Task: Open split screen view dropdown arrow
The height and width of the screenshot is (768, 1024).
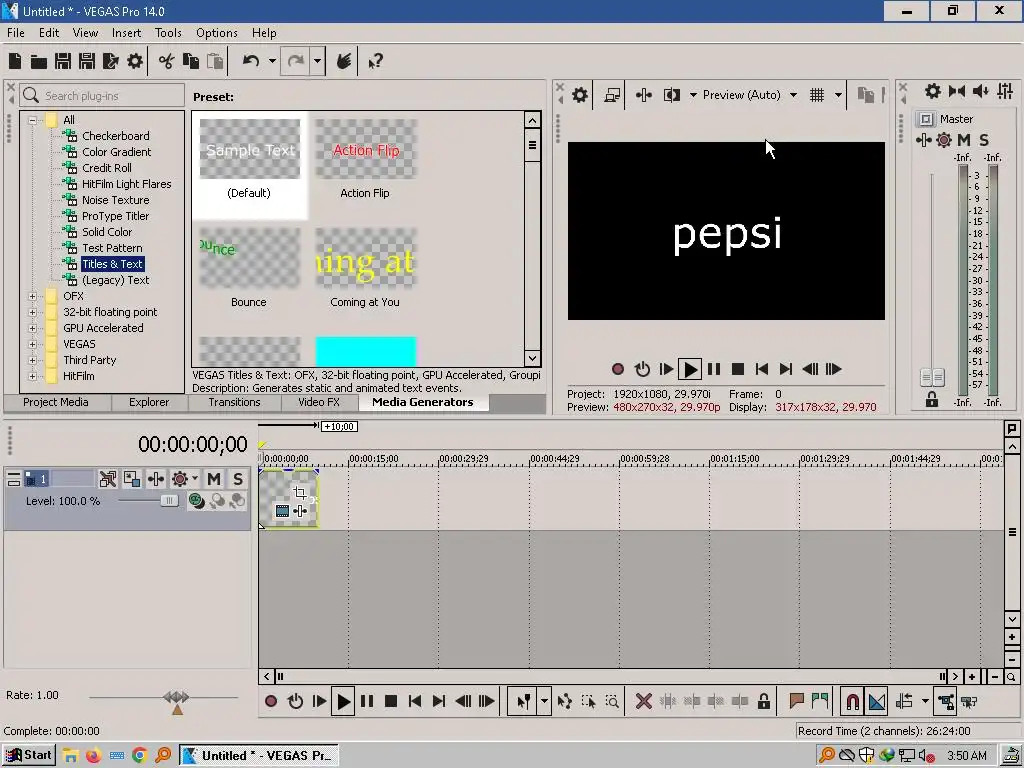Action: tap(693, 95)
